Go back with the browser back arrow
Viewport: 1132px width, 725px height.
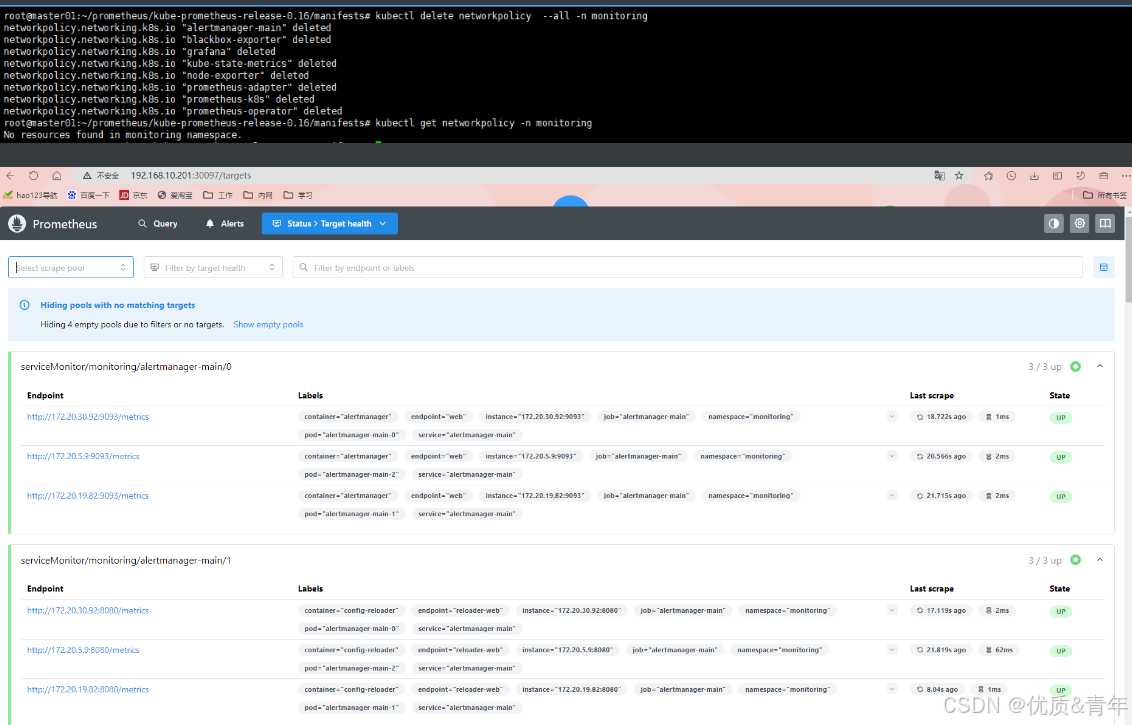click(10, 175)
